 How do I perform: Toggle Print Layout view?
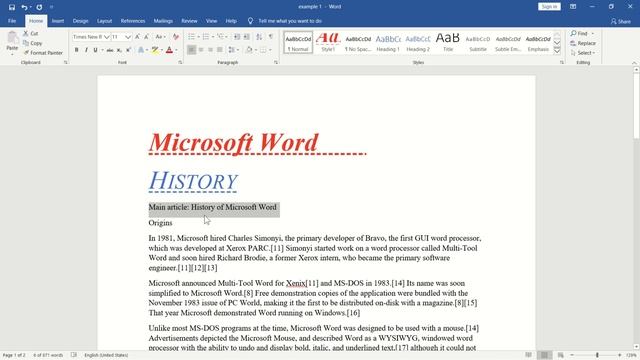(x=544, y=355)
